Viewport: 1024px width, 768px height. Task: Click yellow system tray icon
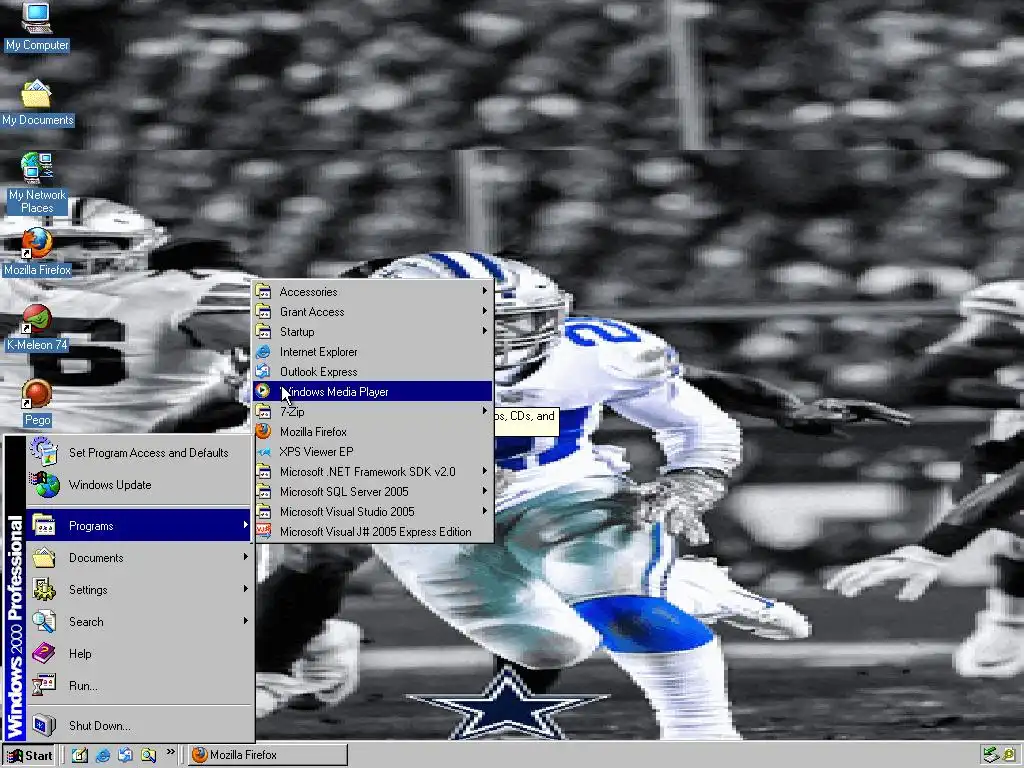(1010, 755)
